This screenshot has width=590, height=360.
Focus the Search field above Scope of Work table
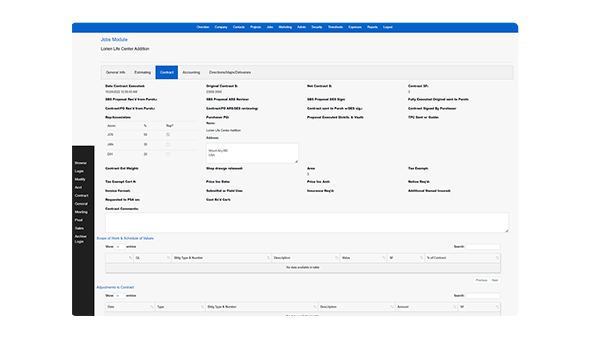click(x=483, y=247)
